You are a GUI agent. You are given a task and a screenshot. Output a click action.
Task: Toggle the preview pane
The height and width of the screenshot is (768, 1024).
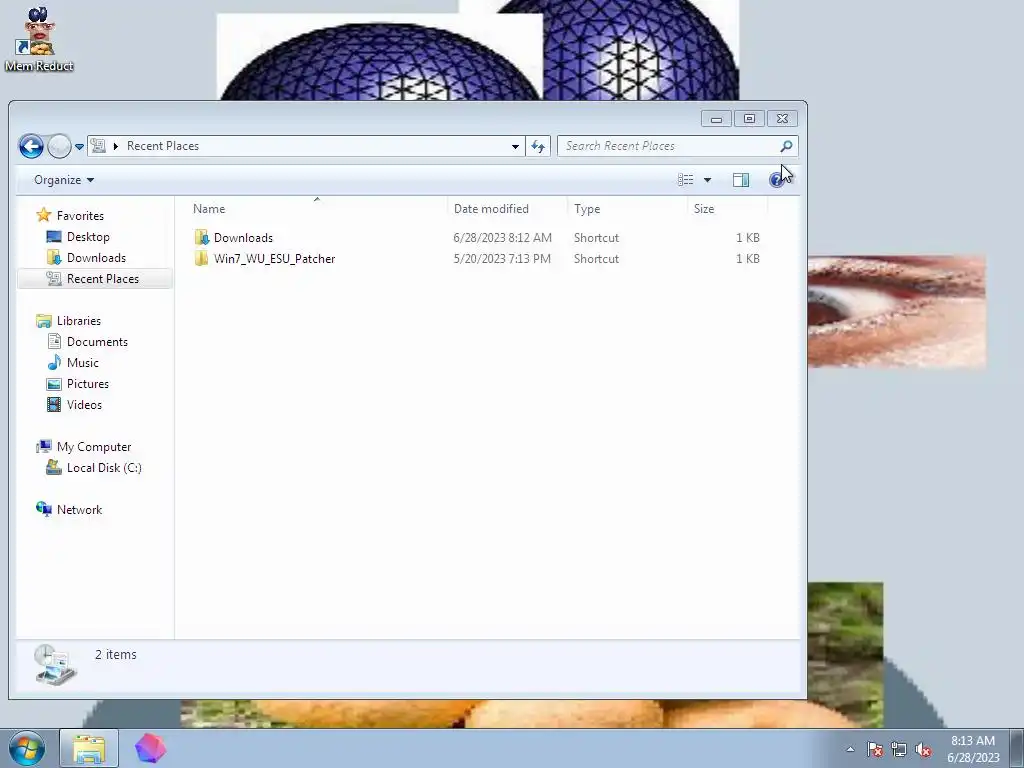741,180
